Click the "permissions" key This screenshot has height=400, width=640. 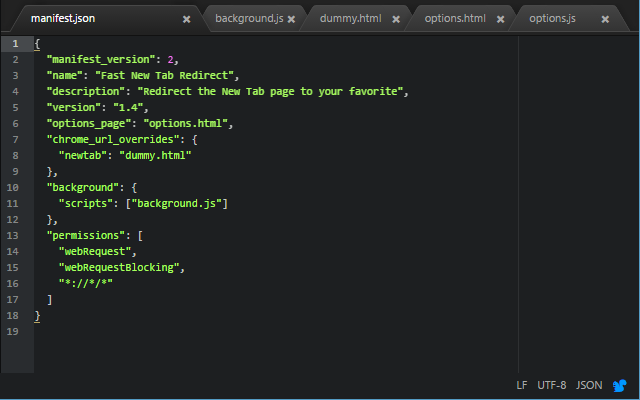click(x=86, y=236)
